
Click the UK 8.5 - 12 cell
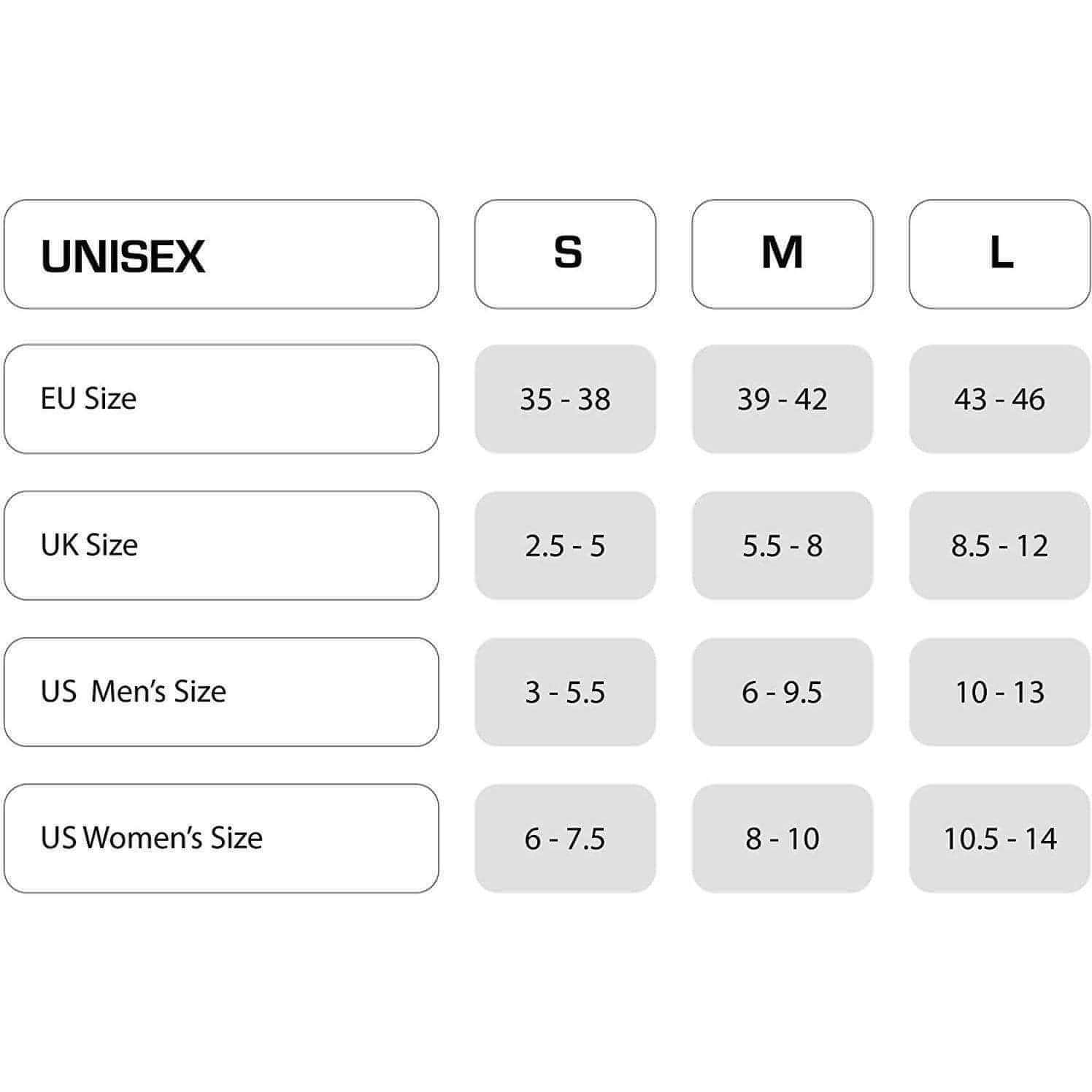point(999,545)
